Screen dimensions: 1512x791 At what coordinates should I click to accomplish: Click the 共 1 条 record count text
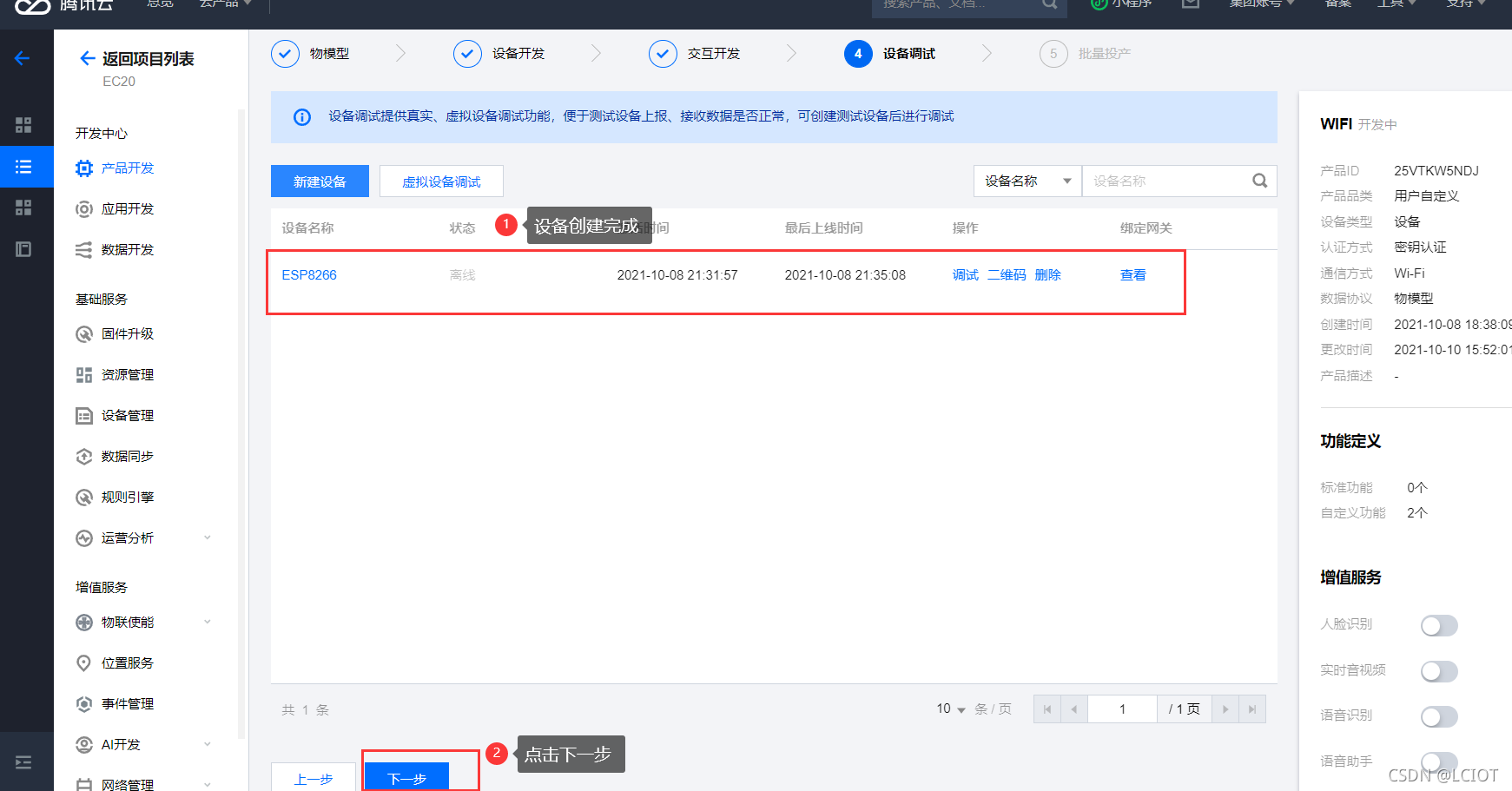coord(305,710)
